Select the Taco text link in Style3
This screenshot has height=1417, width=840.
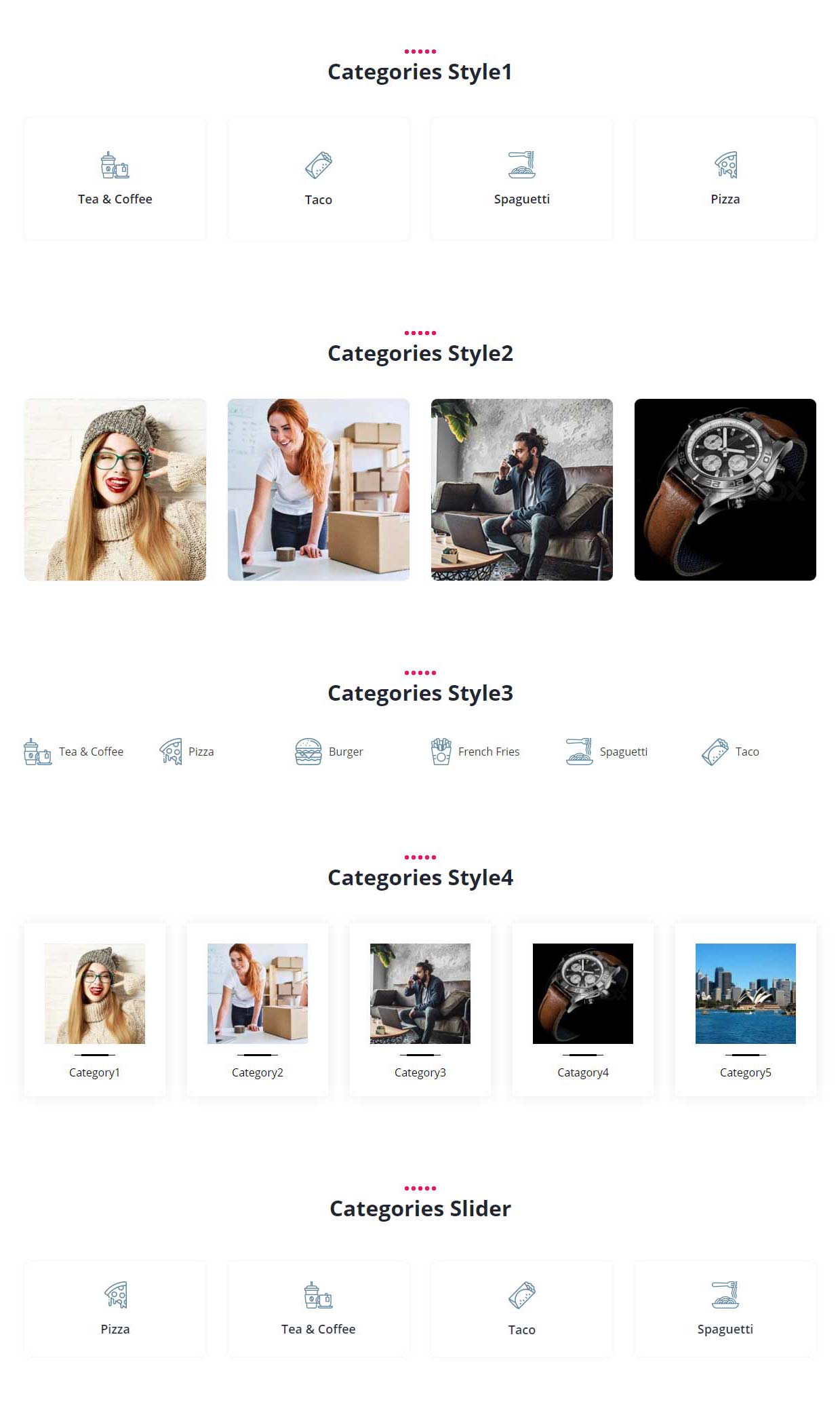point(747,752)
